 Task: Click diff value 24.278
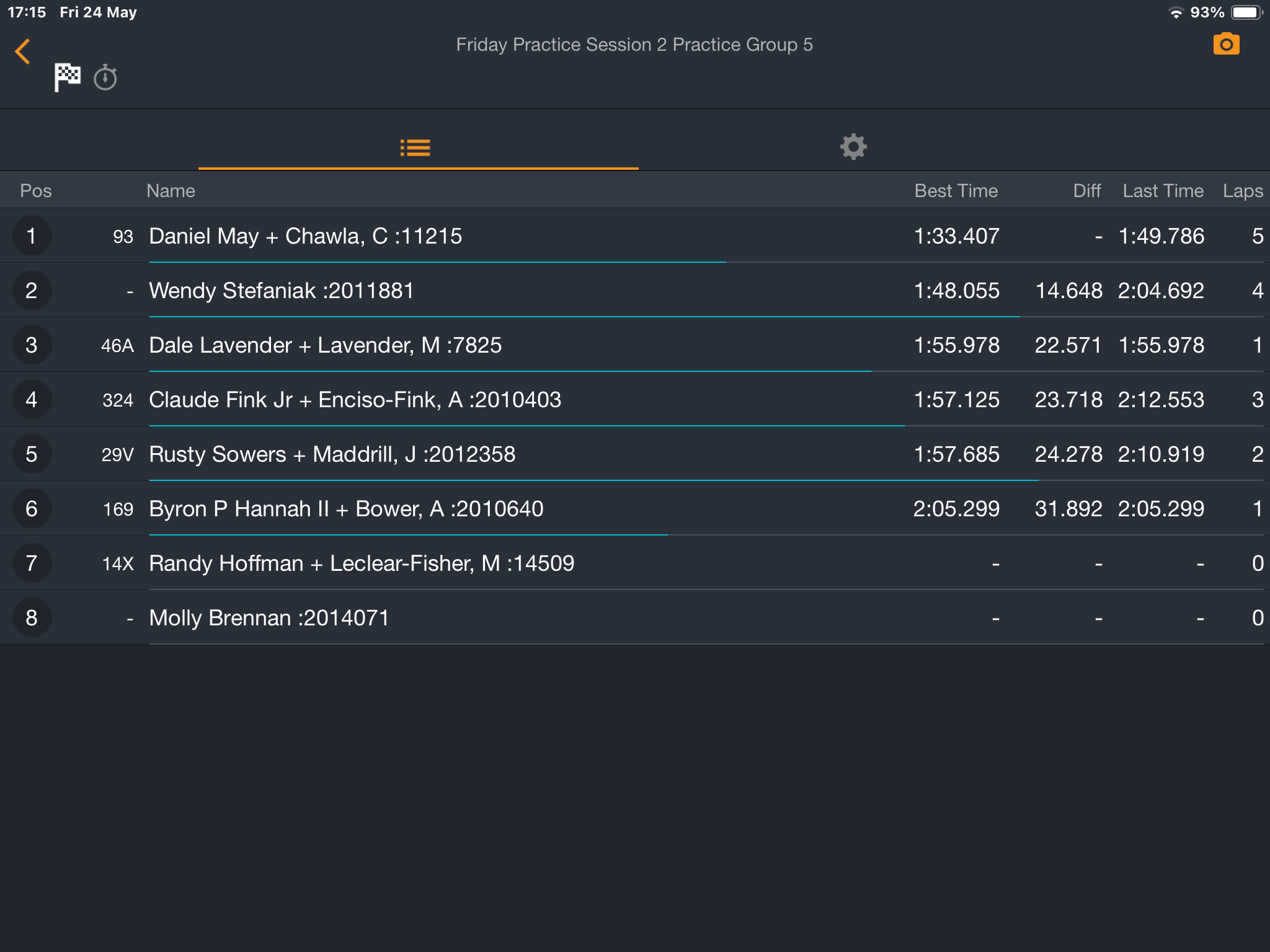[1068, 454]
